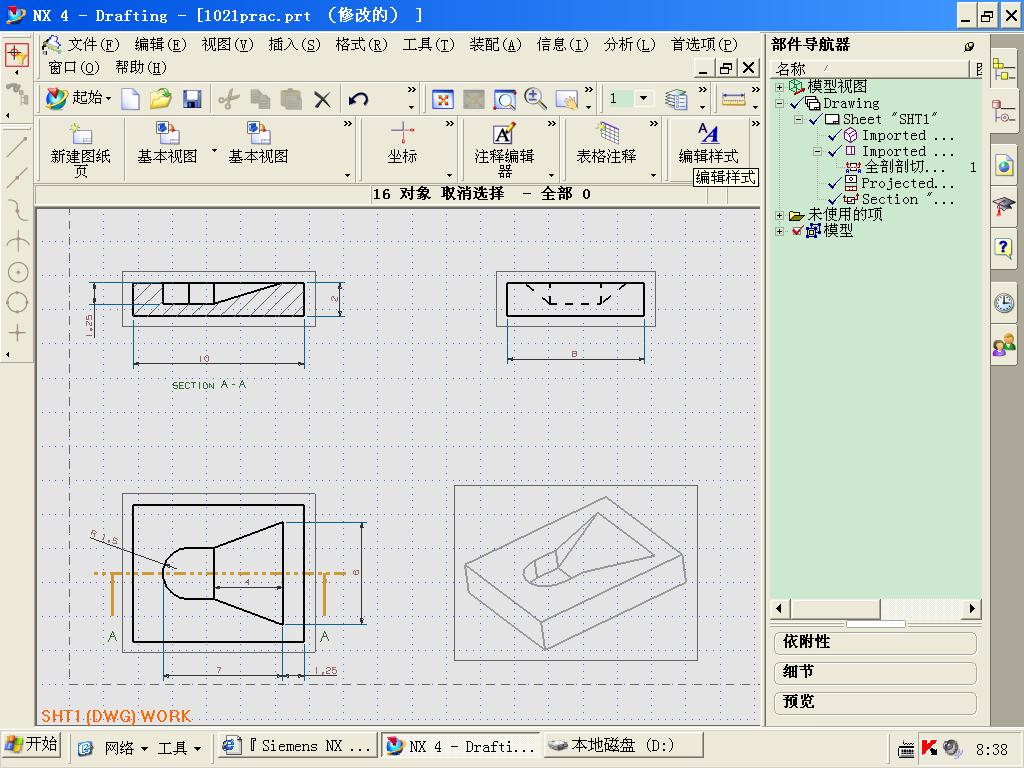Open the Internet Explorer sidebar tab
Image resolution: width=1024 pixels, height=768 pixels.
pyautogui.click(x=1003, y=166)
